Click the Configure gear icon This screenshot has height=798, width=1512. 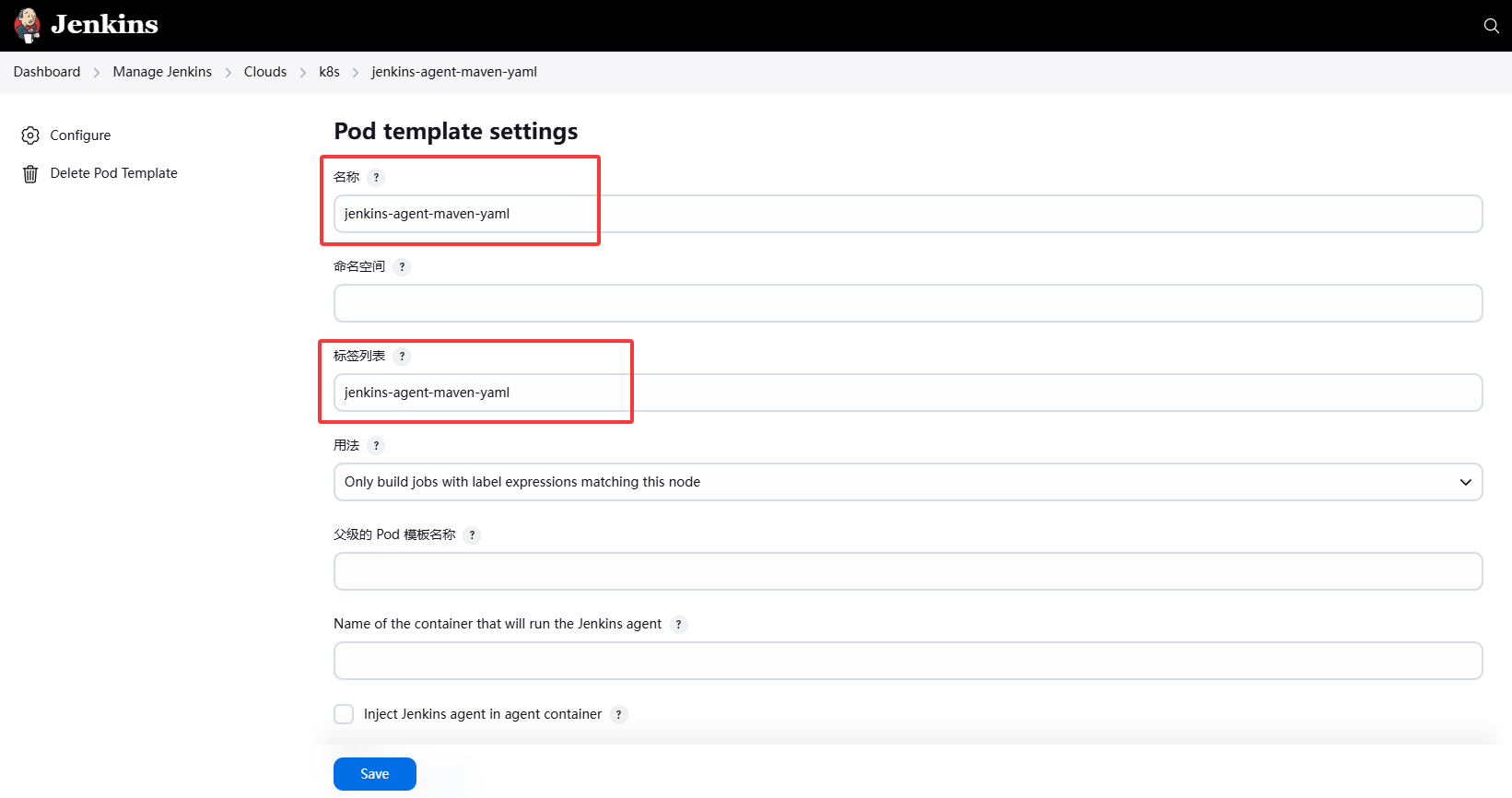click(30, 135)
